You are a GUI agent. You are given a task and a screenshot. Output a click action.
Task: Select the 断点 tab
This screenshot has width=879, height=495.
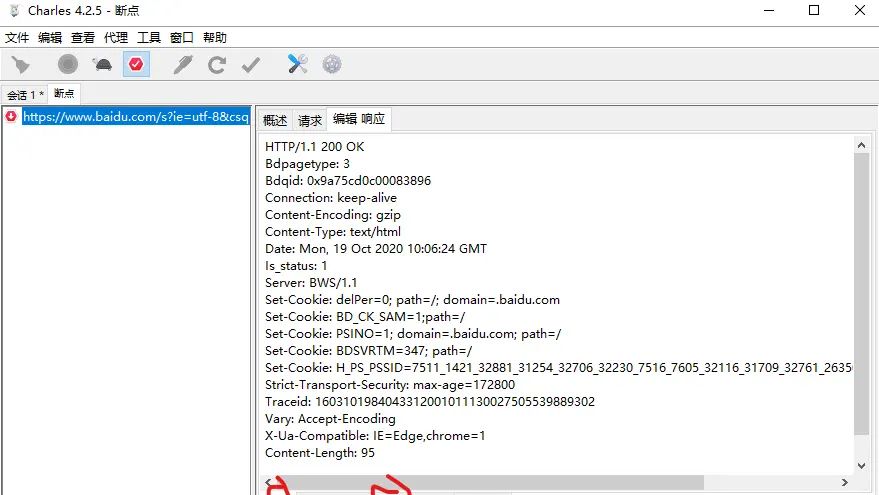64,94
